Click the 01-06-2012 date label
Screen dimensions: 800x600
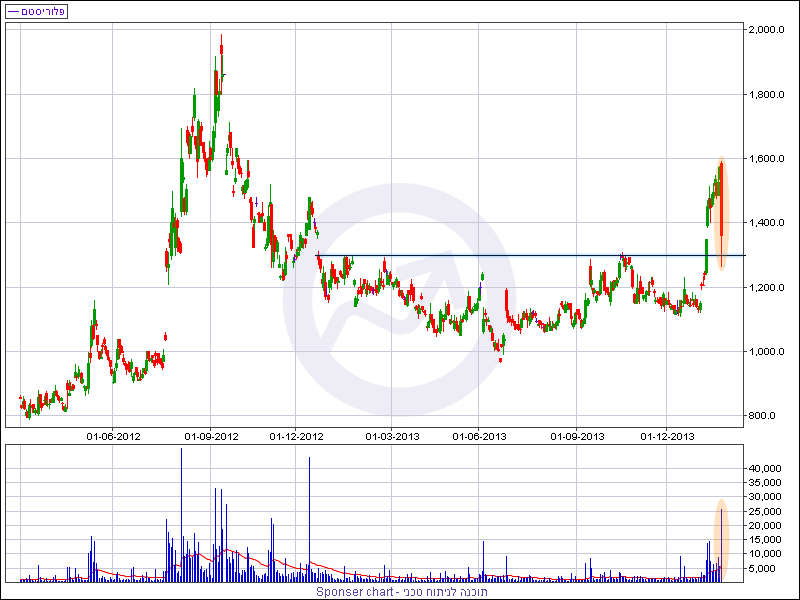tap(113, 437)
